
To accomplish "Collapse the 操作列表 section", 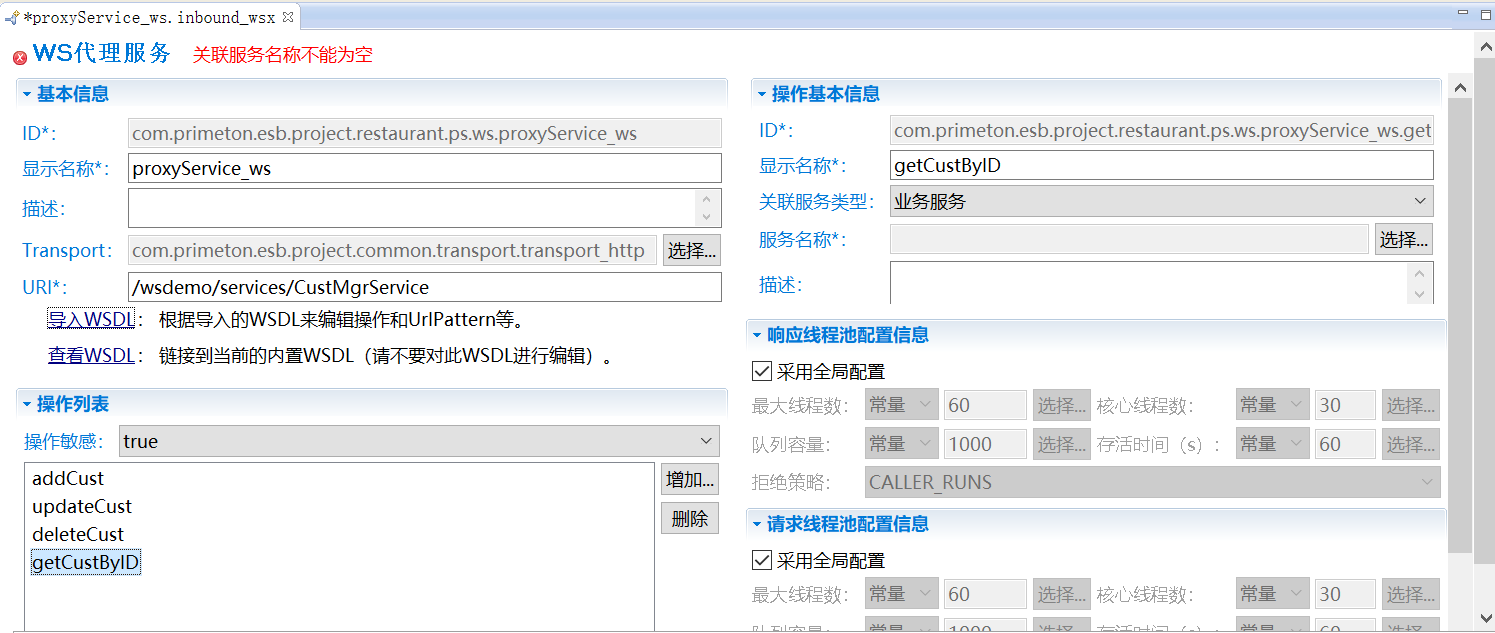I will 27,404.
